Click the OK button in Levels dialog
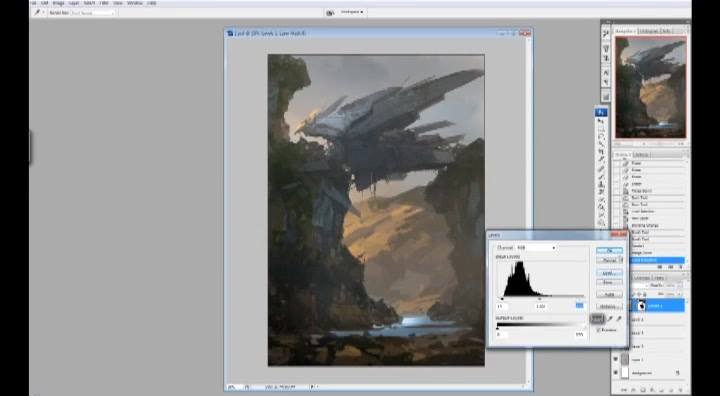The image size is (720, 396). click(x=609, y=250)
